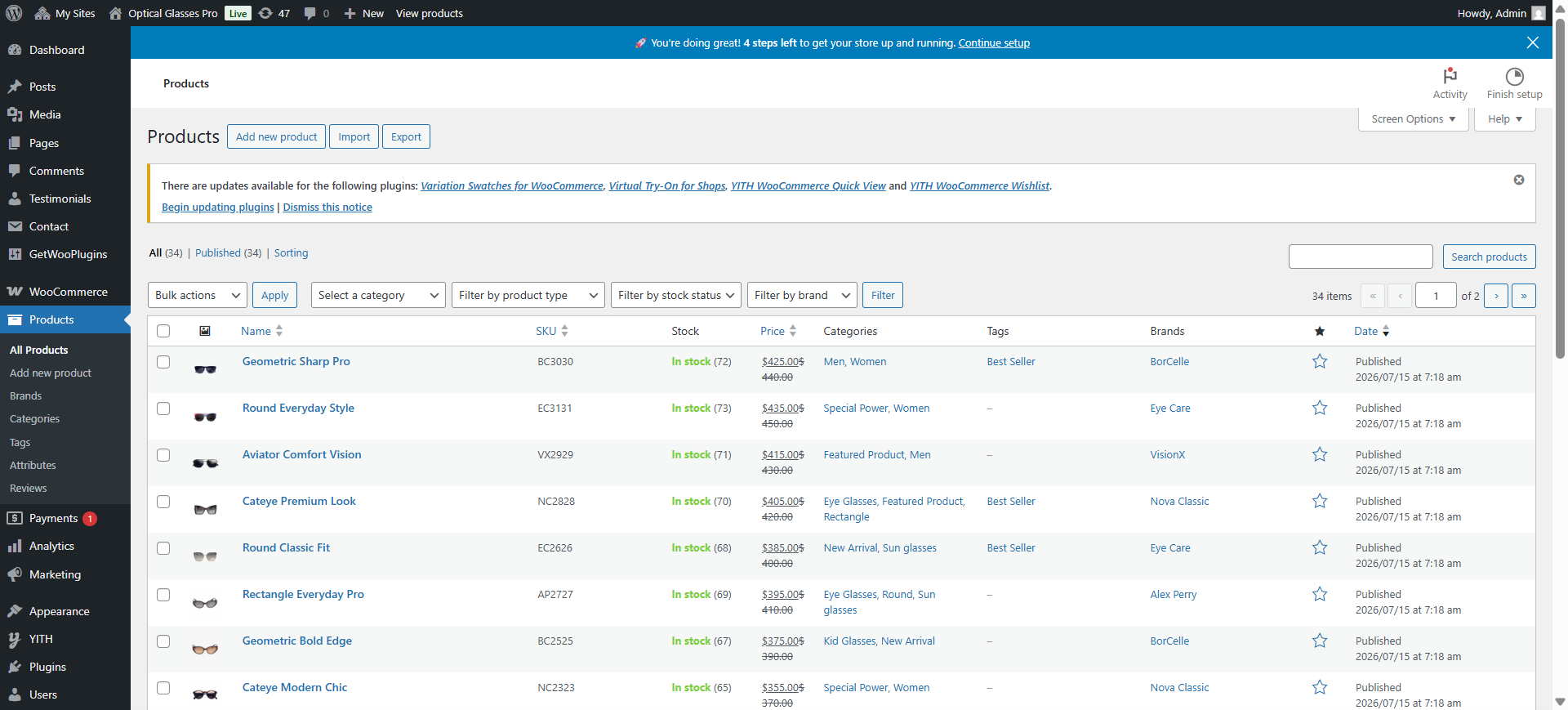Expand the Help panel
This screenshot has width=1568, height=710.
tap(1505, 118)
